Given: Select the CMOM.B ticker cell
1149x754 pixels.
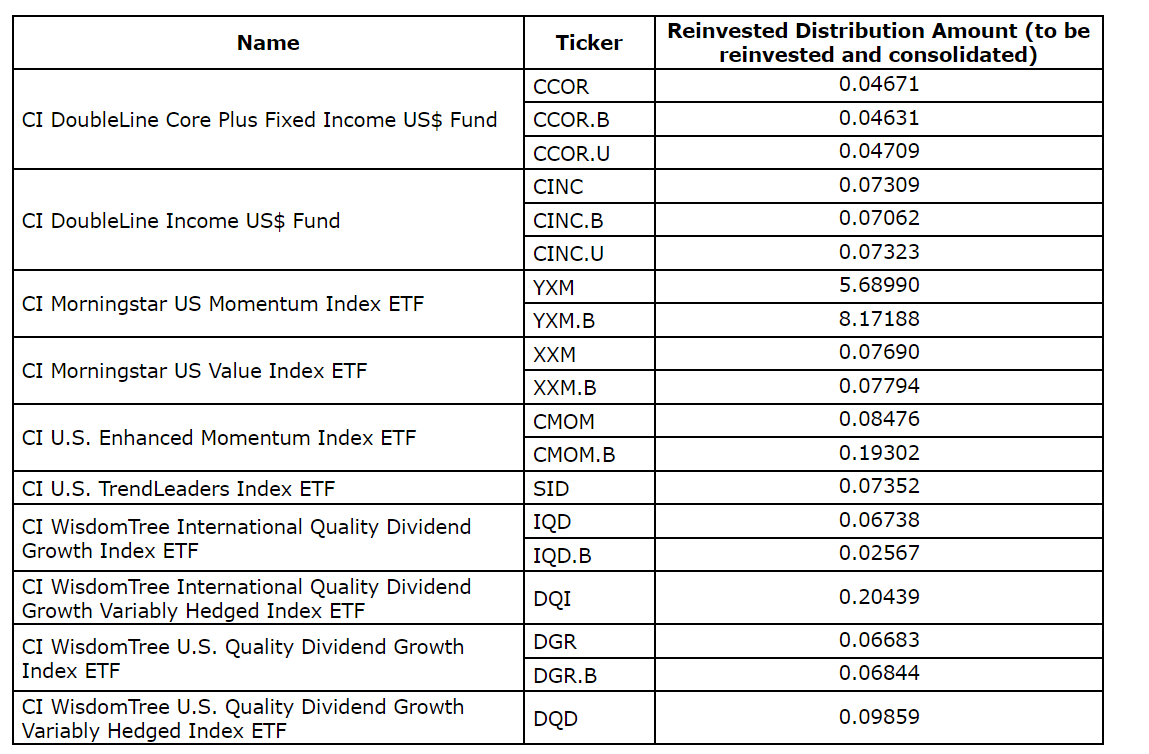Looking at the screenshot, I should click(x=574, y=455).
